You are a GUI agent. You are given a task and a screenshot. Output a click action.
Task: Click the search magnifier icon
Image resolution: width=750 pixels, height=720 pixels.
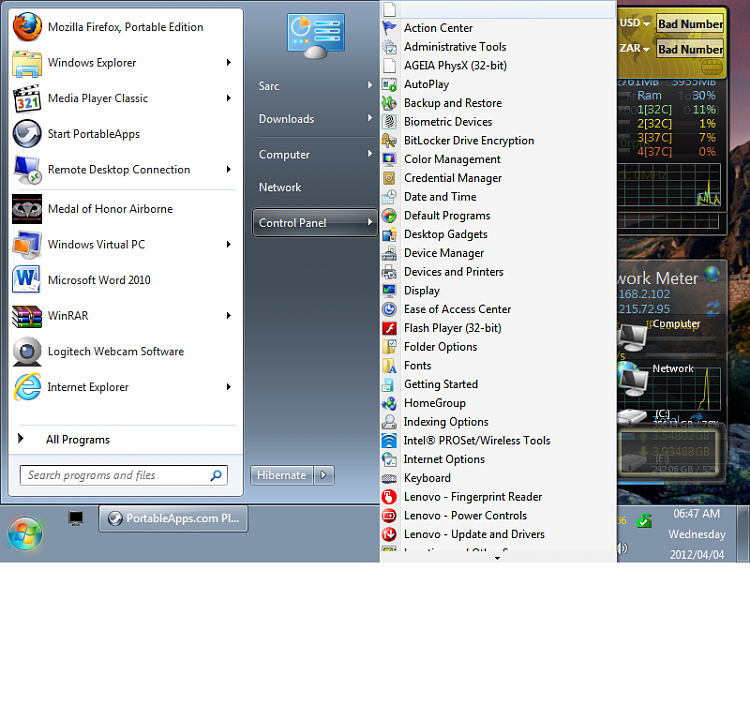216,475
